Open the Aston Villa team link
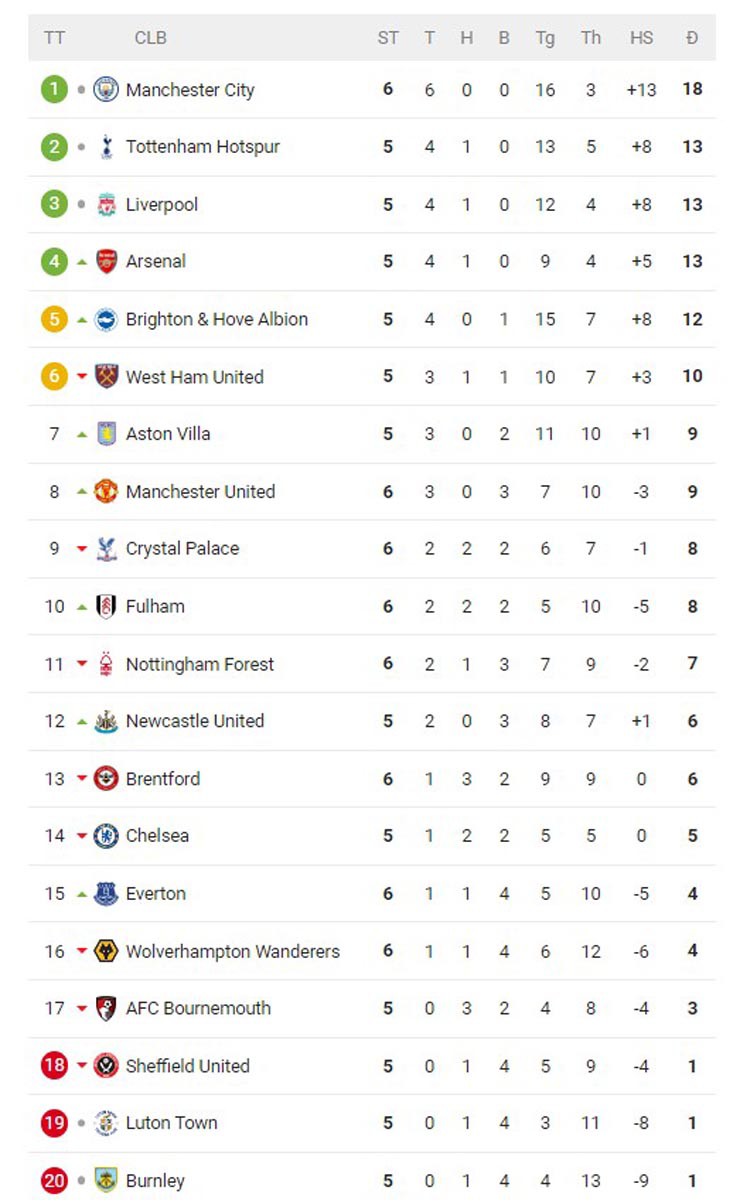The height and width of the screenshot is (1204, 740). point(168,434)
